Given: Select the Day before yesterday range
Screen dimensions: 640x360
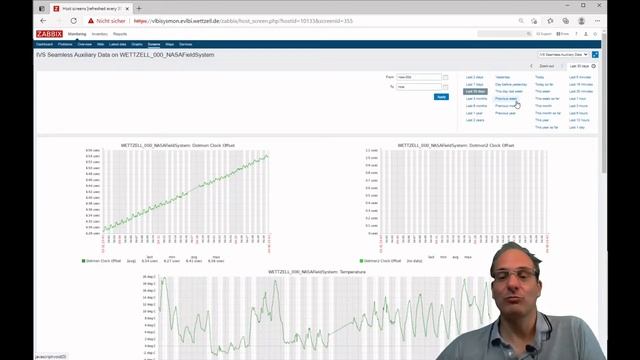Looking at the screenshot, I should tap(511, 84).
